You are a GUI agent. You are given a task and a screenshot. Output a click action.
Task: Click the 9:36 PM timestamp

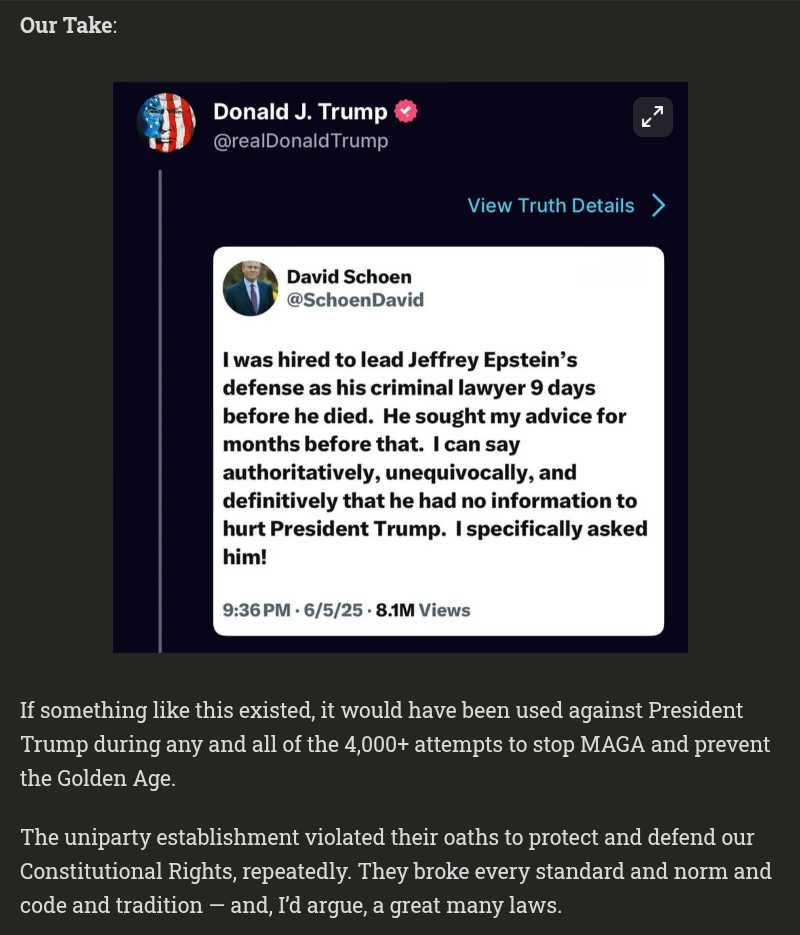[x=256, y=610]
